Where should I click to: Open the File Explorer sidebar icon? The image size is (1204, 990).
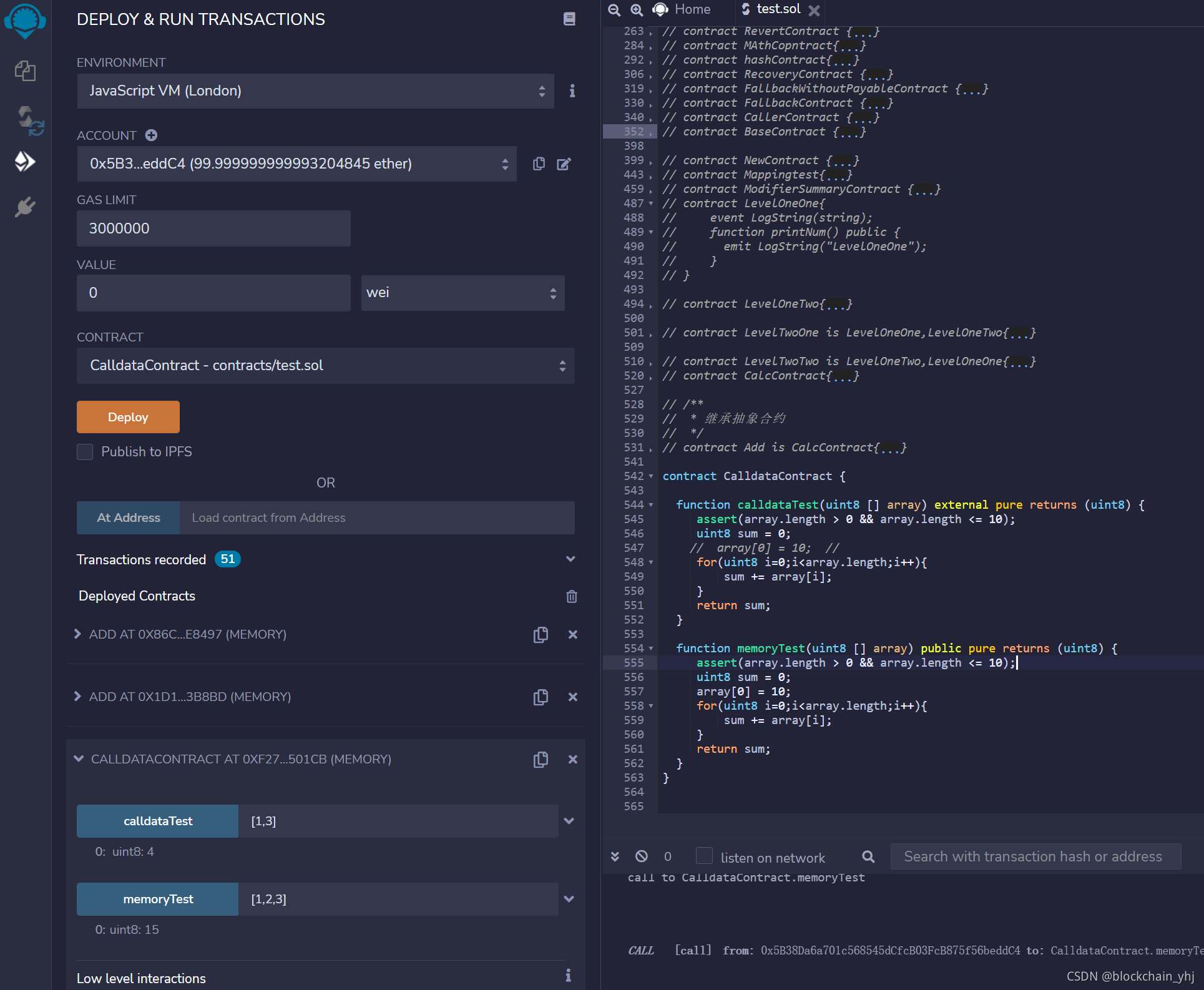click(25, 71)
